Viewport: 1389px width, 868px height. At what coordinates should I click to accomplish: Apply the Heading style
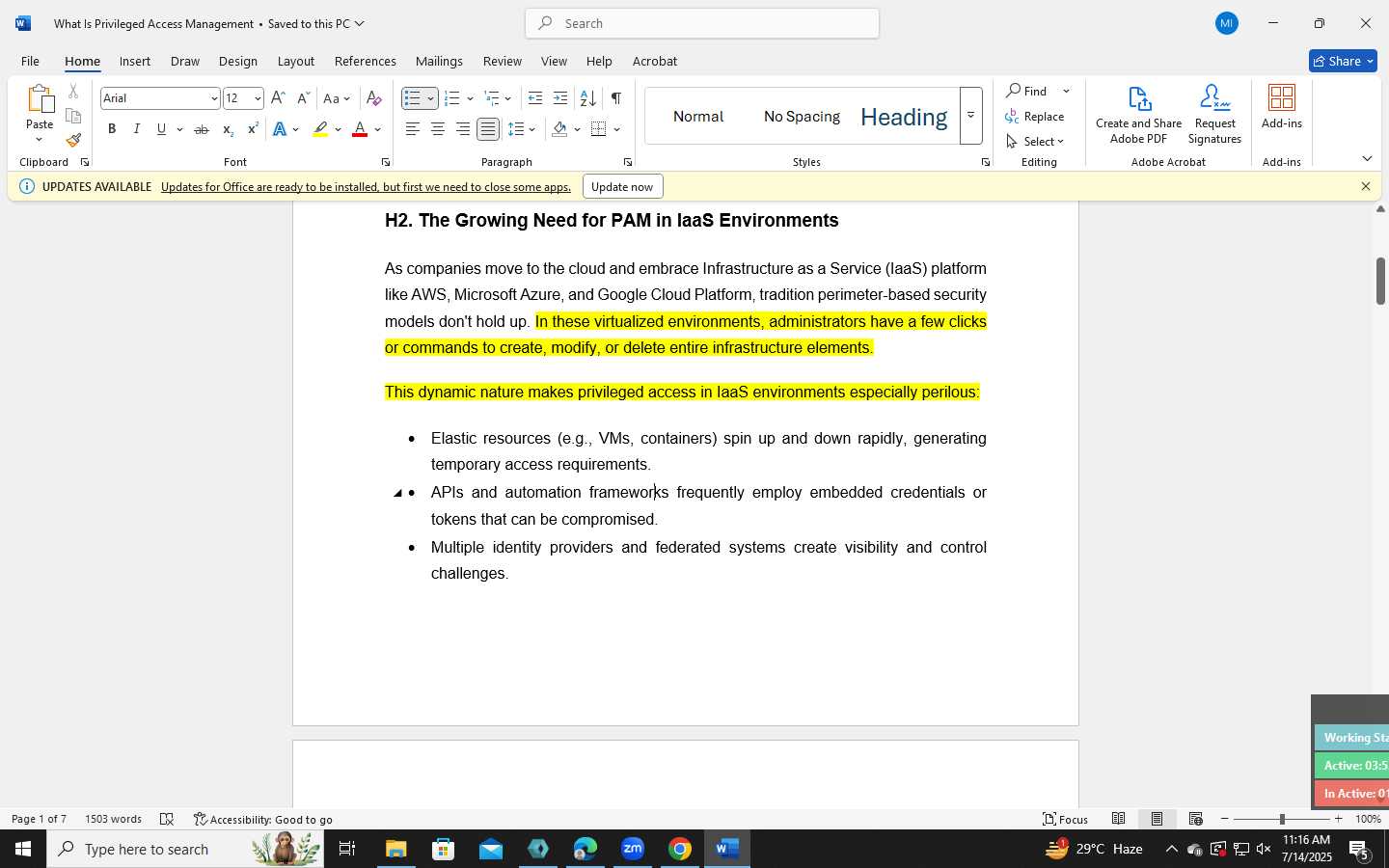[904, 117]
